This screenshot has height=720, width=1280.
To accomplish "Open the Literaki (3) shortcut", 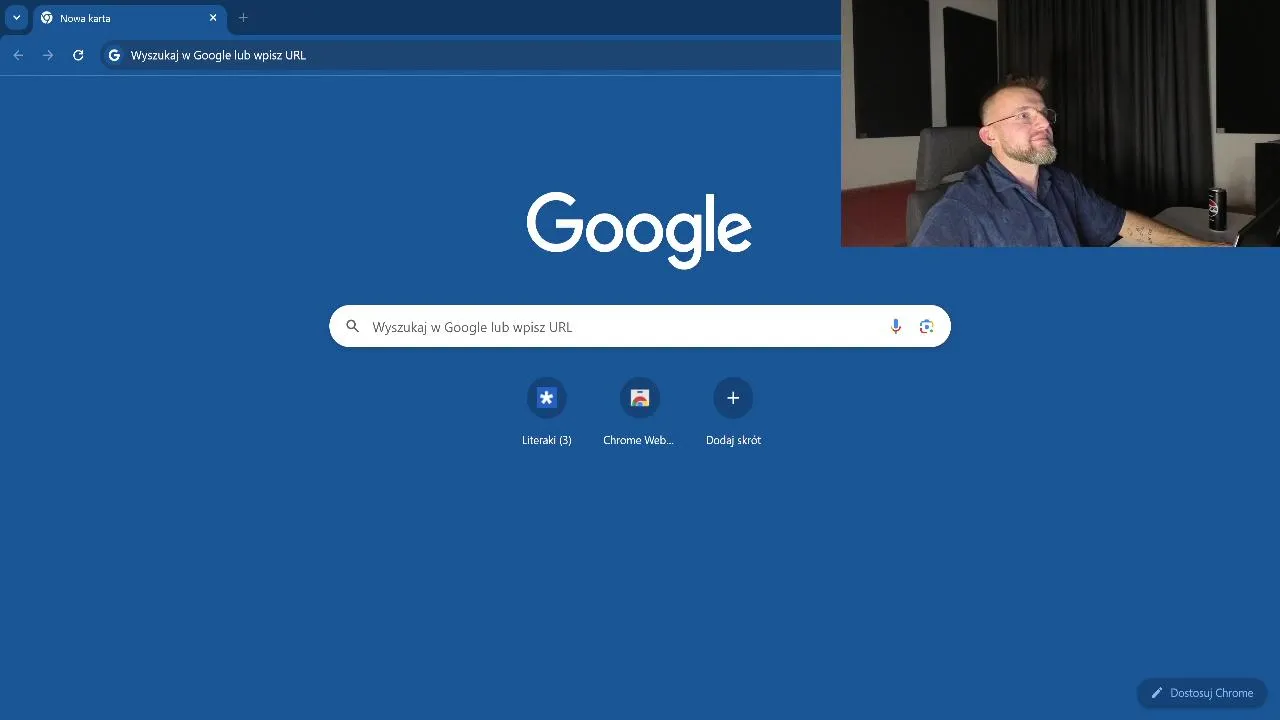I will click(547, 412).
